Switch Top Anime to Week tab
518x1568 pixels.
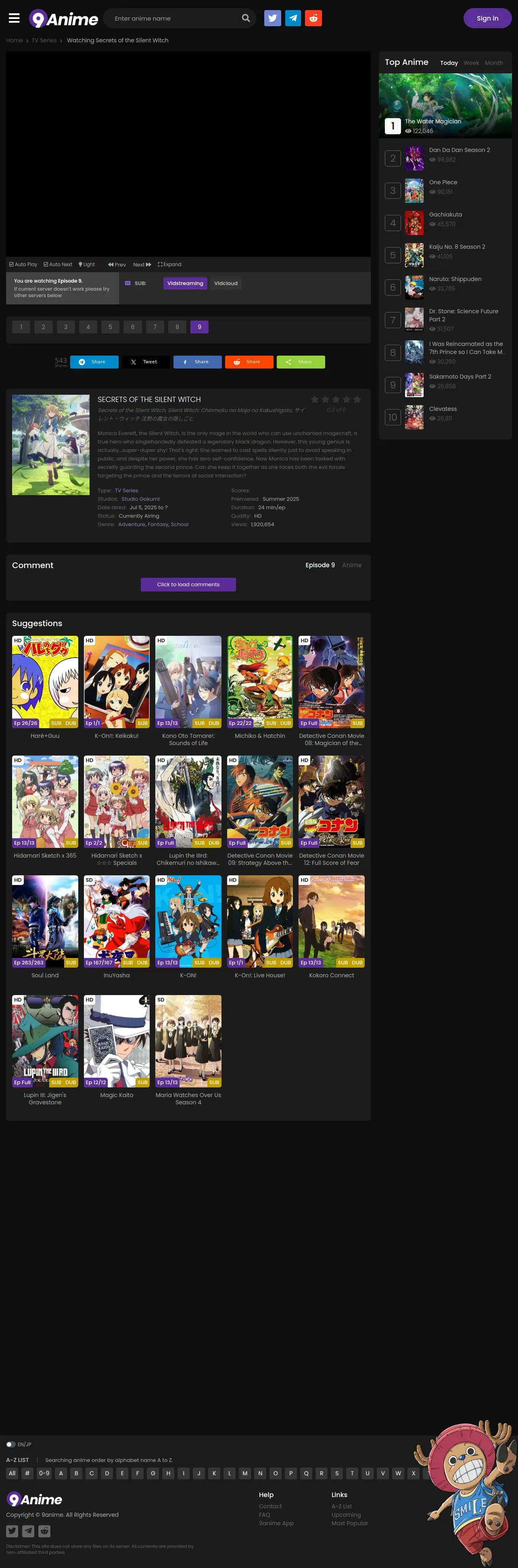click(471, 62)
